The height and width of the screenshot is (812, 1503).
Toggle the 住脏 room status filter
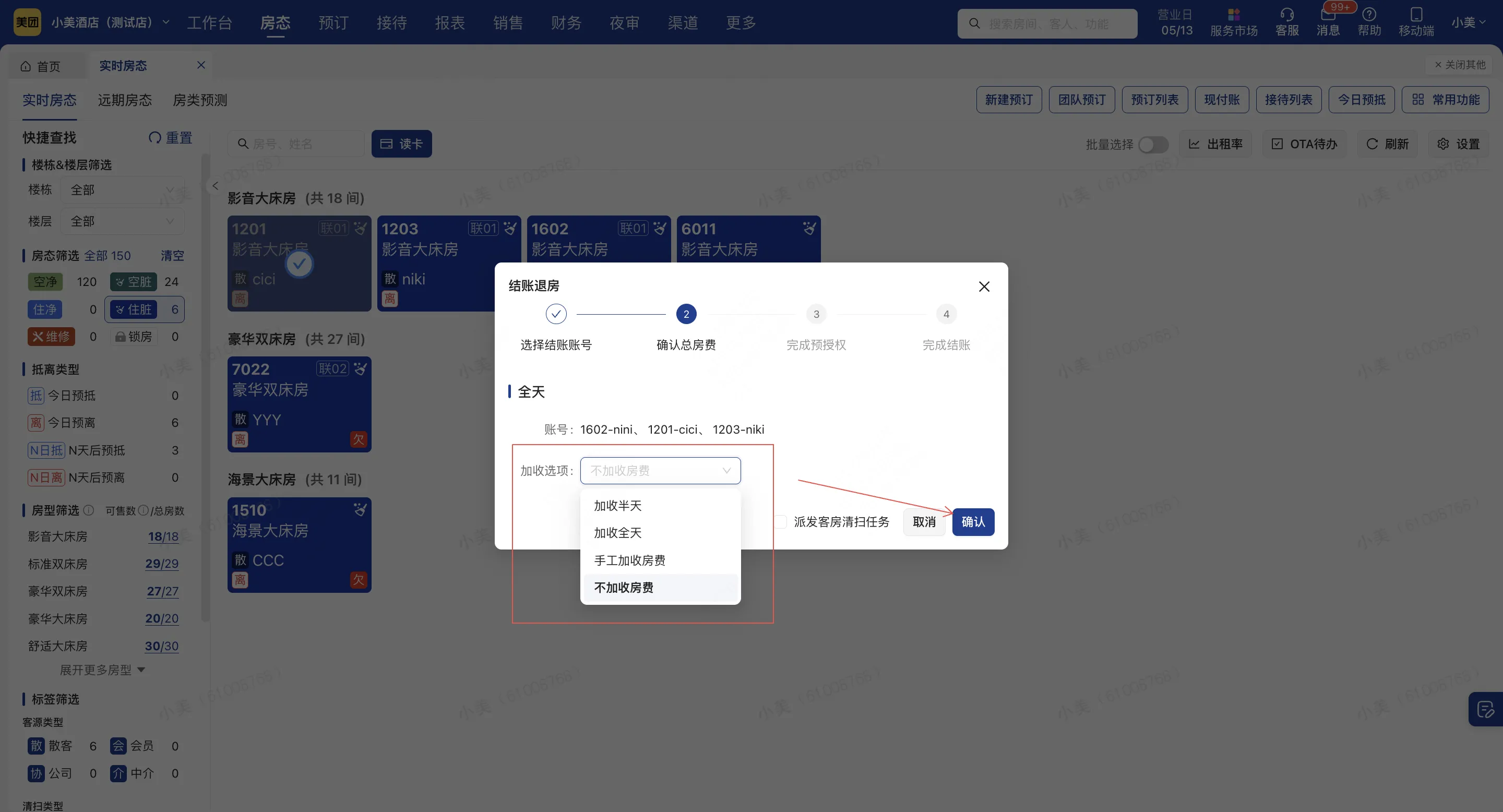pyautogui.click(x=134, y=309)
